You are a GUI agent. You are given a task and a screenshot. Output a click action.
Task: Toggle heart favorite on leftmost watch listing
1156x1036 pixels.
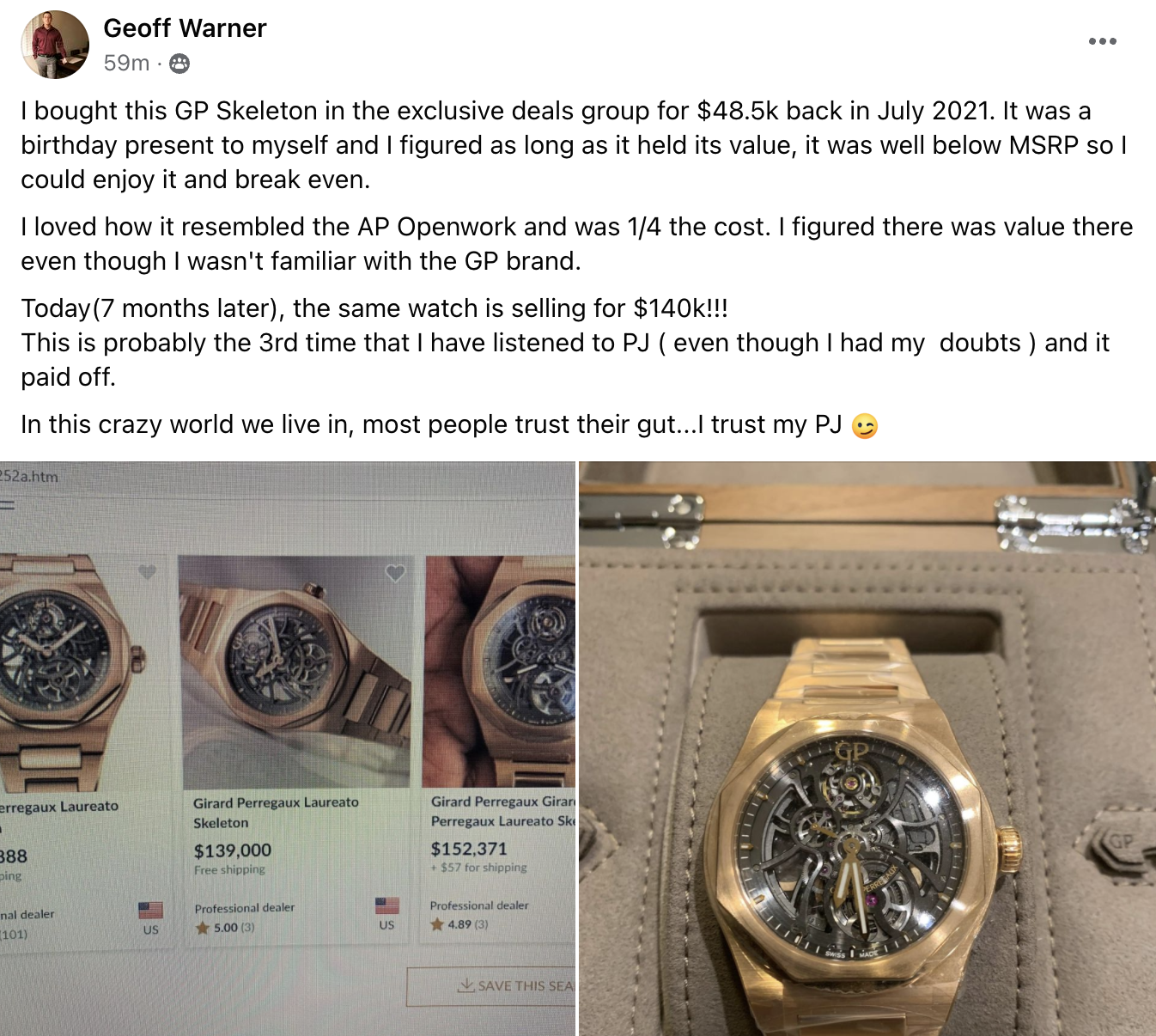point(148,571)
